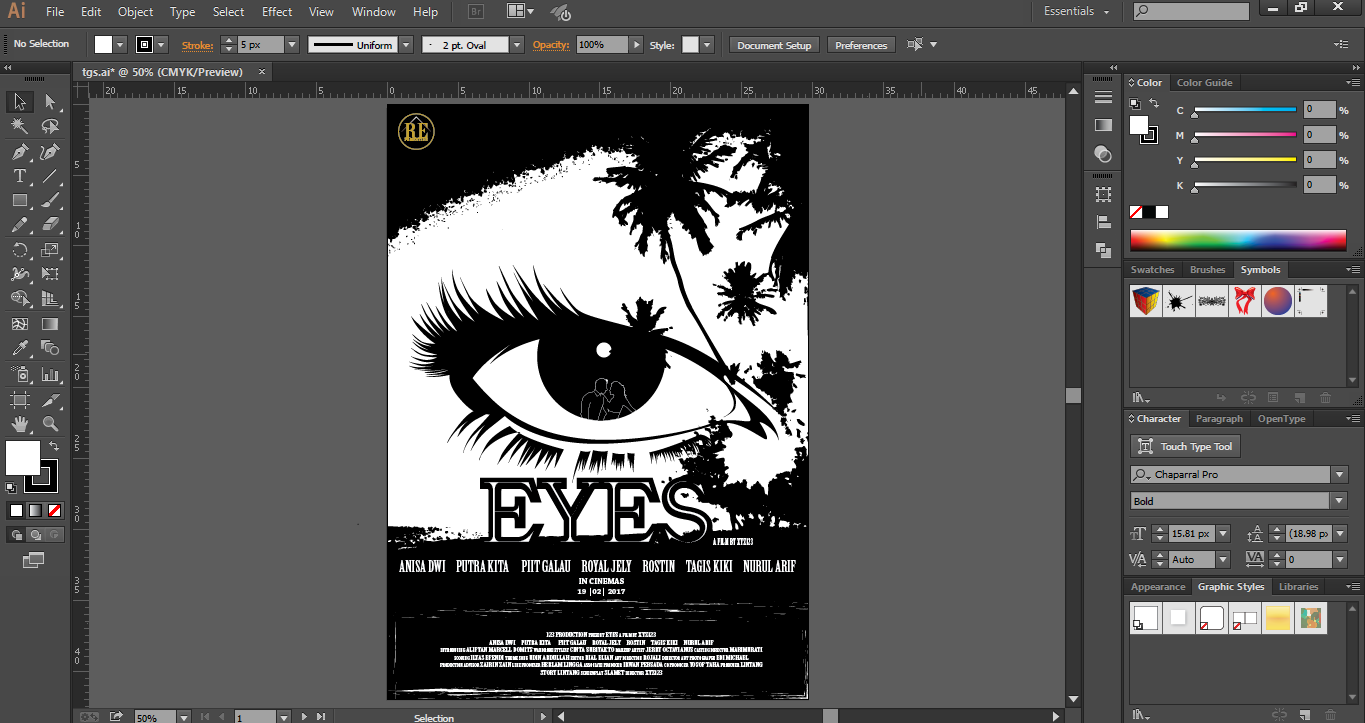The width and height of the screenshot is (1365, 723).
Task: Reset to default fill and stroke in Tools panel
Action: 11,488
